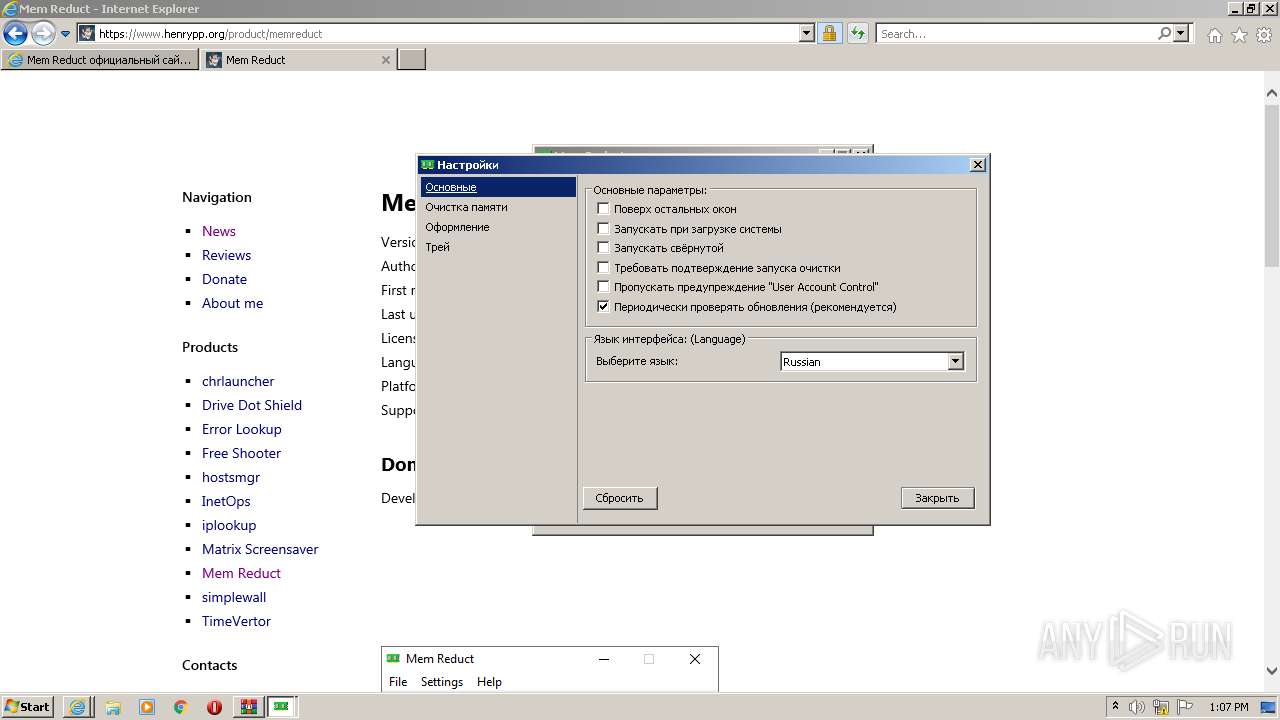Open the InetOps product link
The width and height of the screenshot is (1280, 720).
[x=226, y=501]
